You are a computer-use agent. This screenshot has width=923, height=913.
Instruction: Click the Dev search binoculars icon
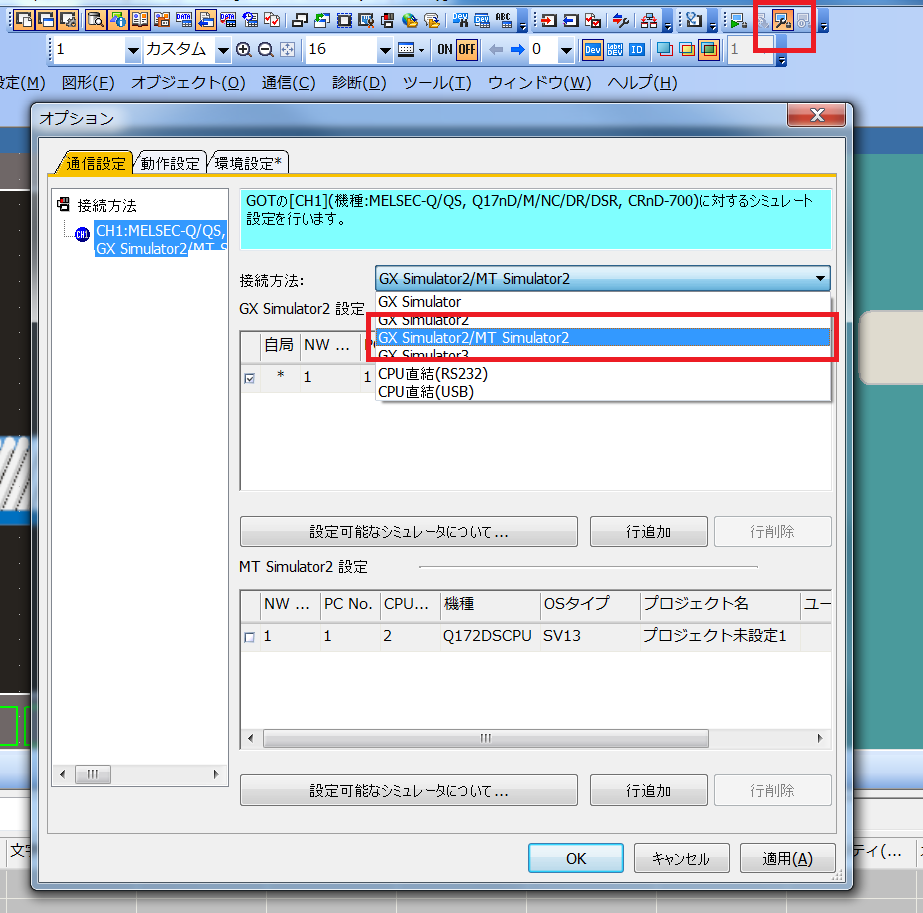(x=460, y=21)
